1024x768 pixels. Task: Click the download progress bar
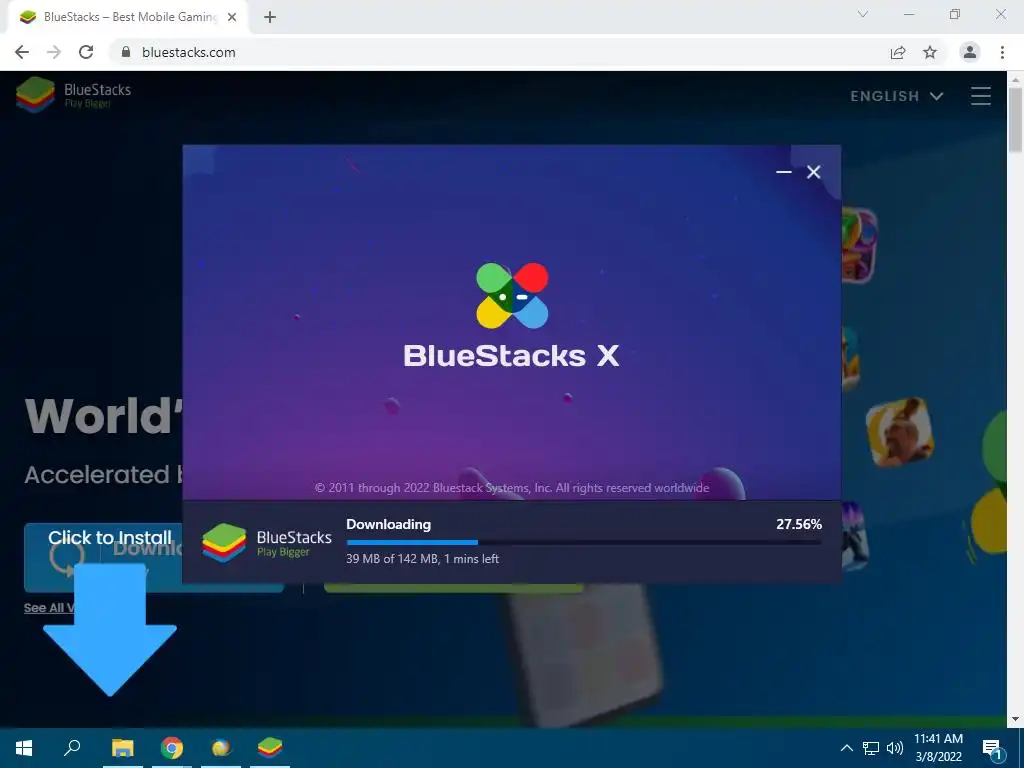tap(584, 542)
